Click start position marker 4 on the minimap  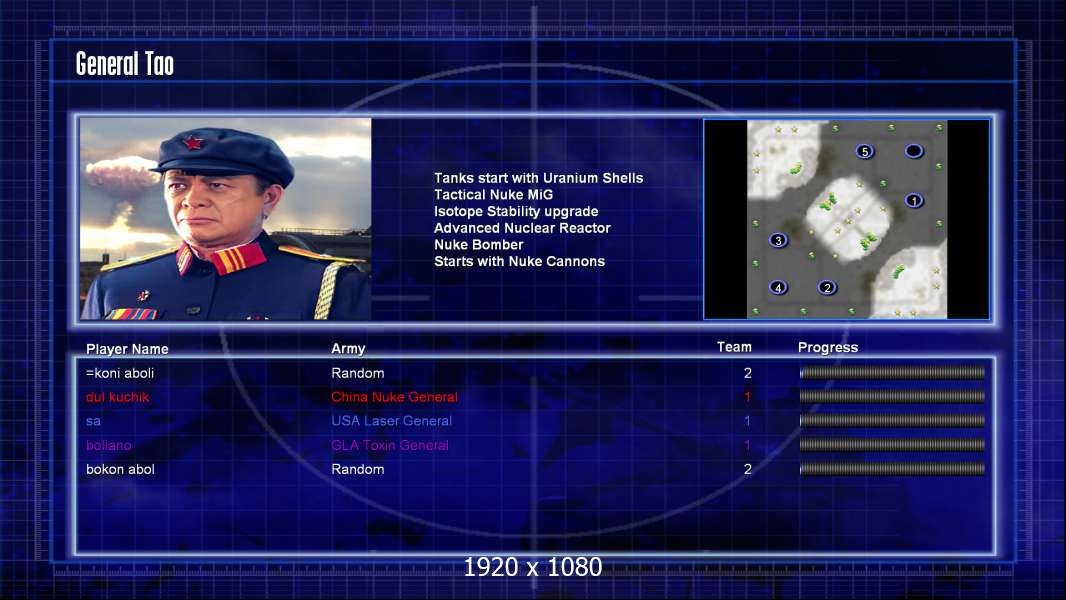778,287
